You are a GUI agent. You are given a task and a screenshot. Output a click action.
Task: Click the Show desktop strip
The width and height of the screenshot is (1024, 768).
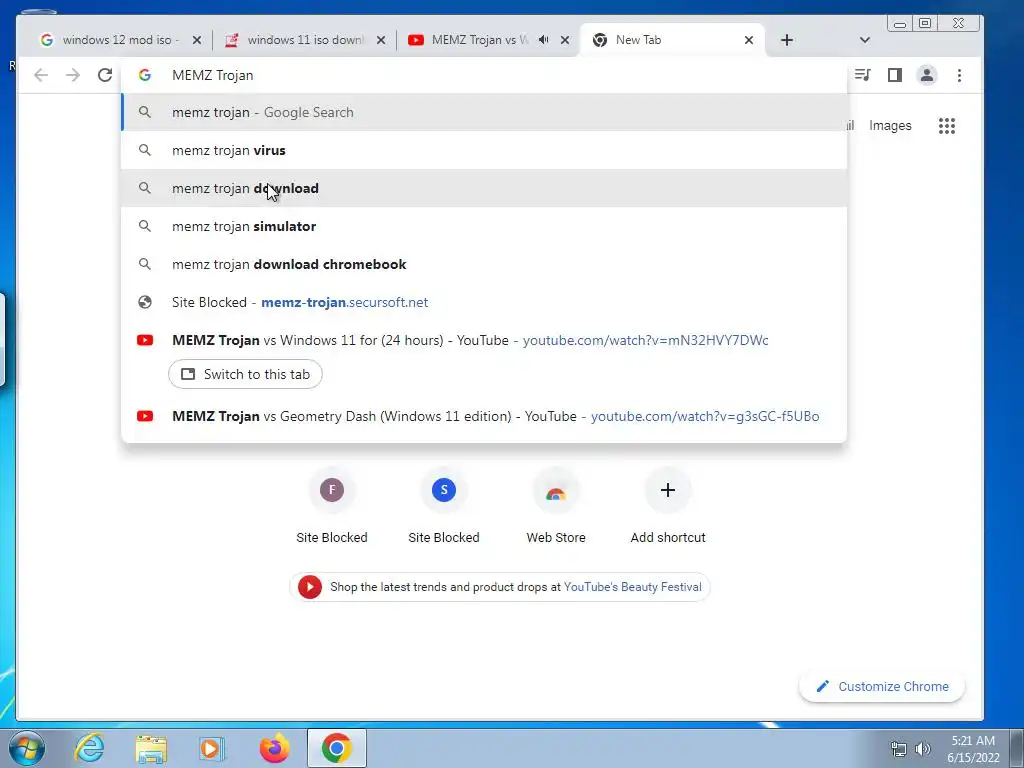tap(1017, 748)
